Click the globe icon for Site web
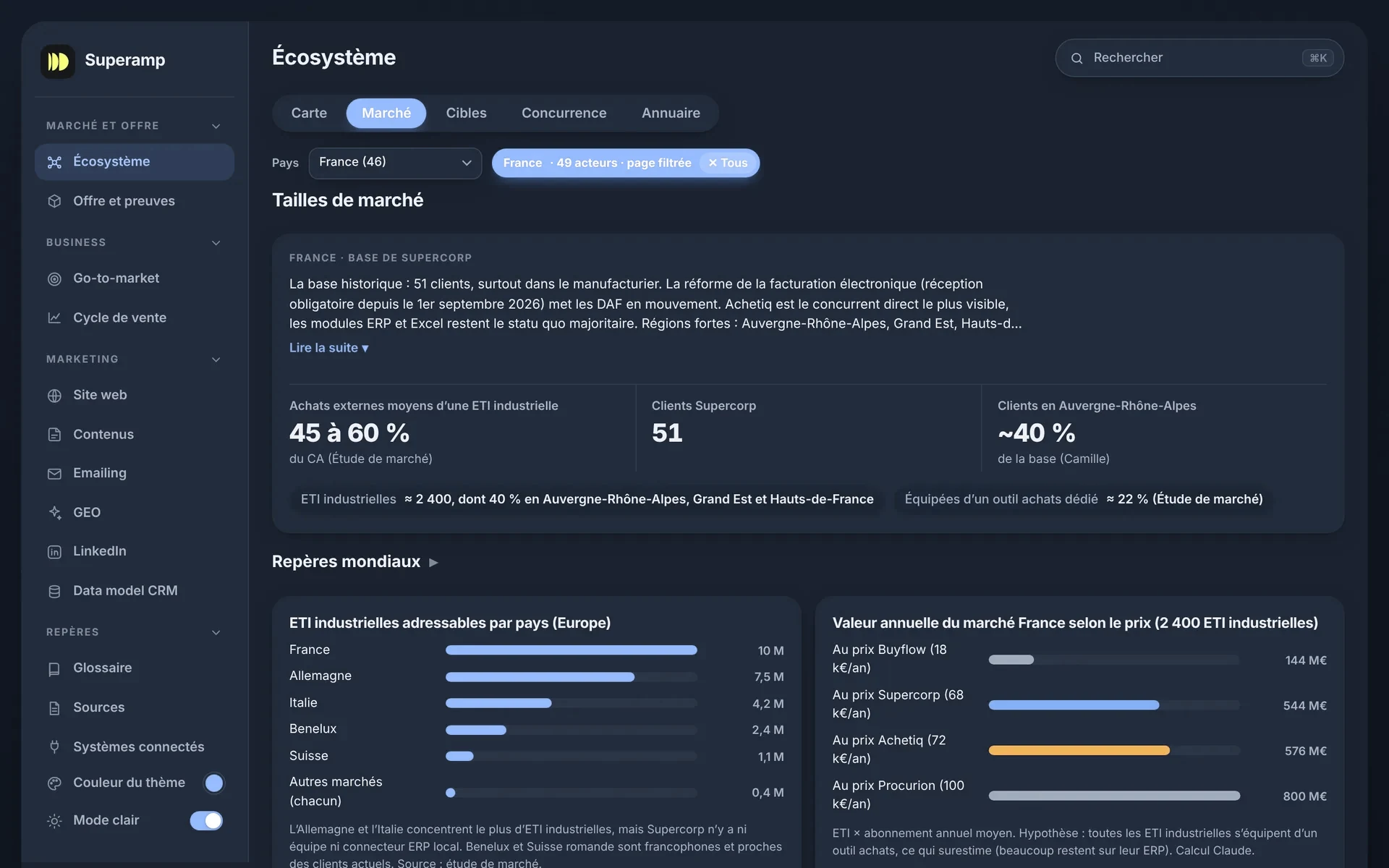Screen dimensions: 1389x868 click(x=54, y=396)
